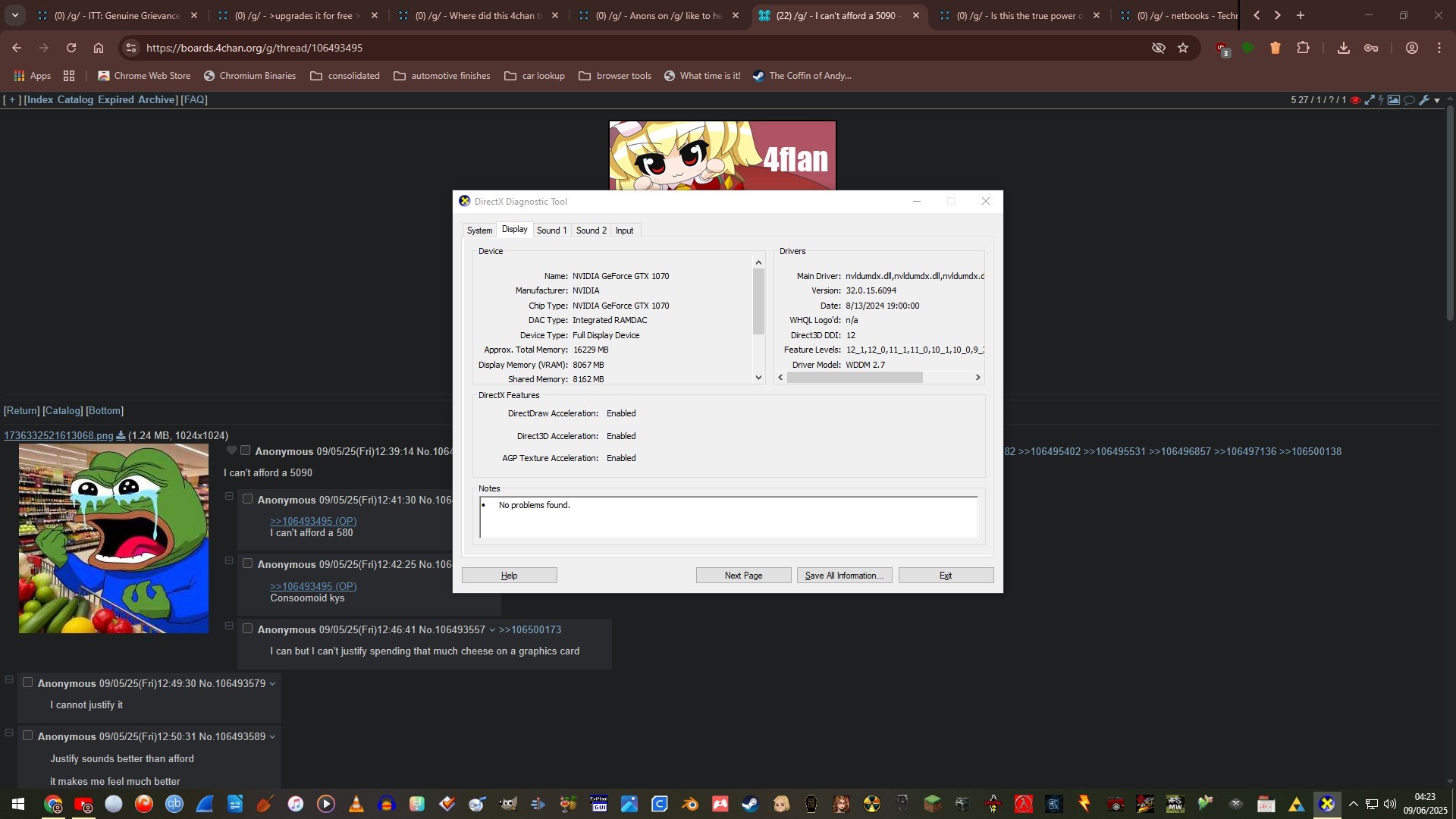The image size is (1456, 819).
Task: Click the Half-Life lambda icon in taskbar
Action: click(1023, 804)
